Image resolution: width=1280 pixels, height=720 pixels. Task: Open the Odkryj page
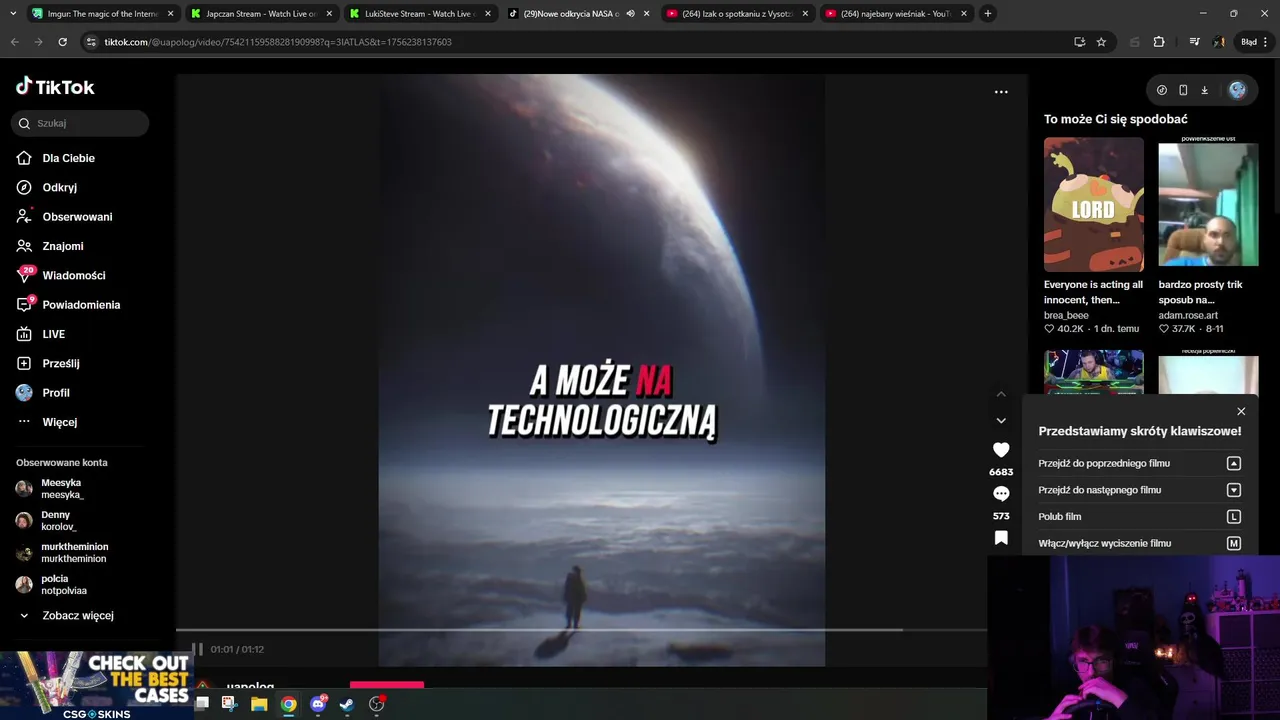(x=59, y=187)
